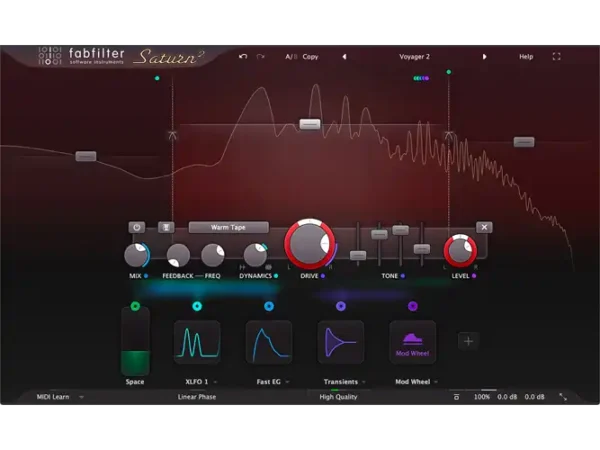Click the undo arrow icon
The height and width of the screenshot is (450, 600).
243,57
